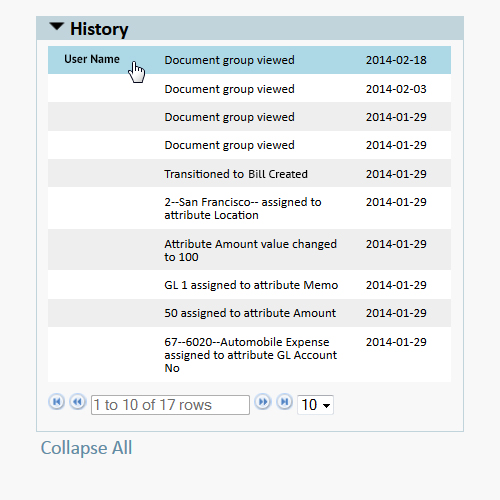
Task: Click the History panel title
Action: point(99,29)
